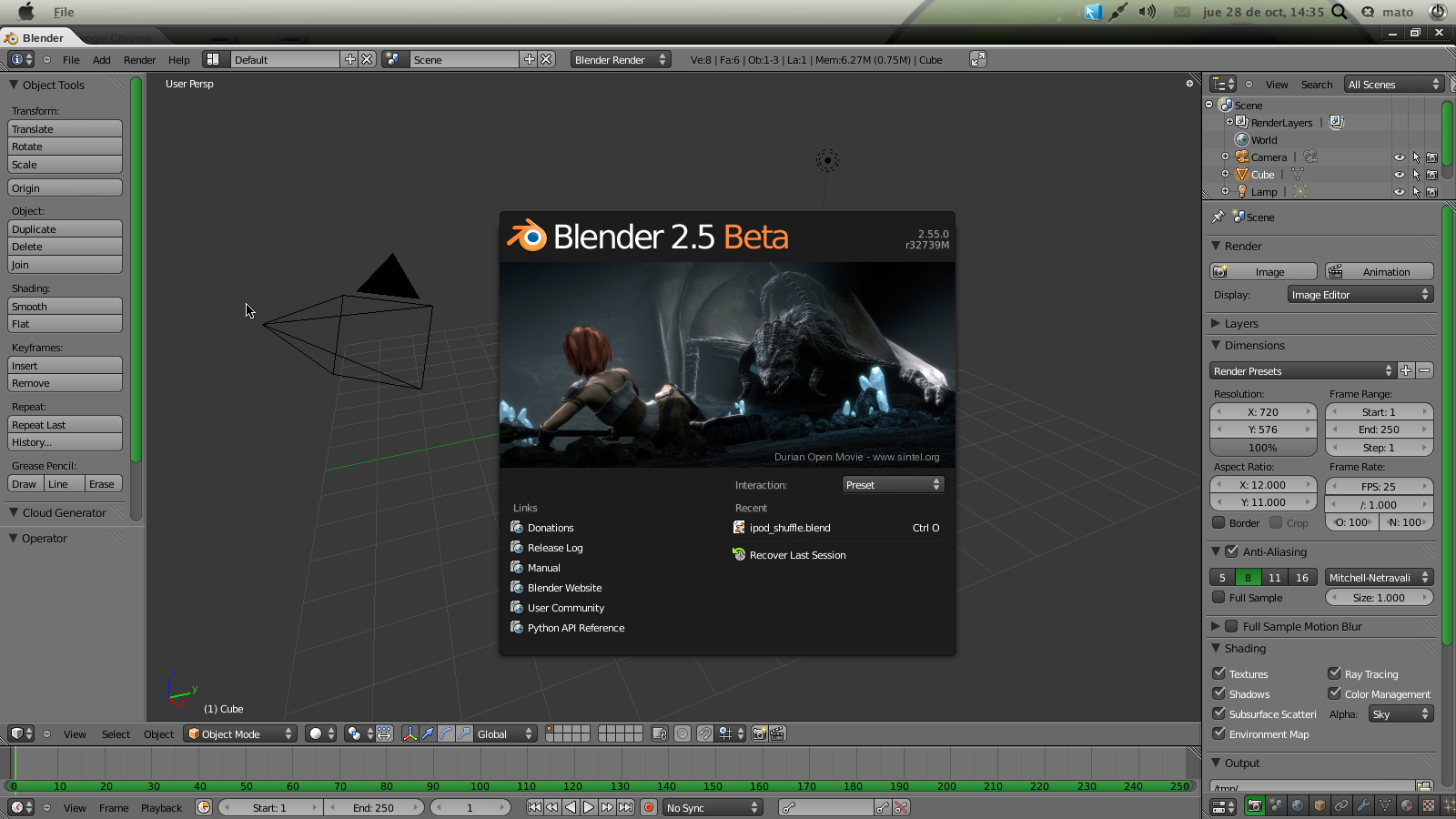Viewport: 1456px width, 819px height.
Task: Click the pin icon next to Scene
Action: pos(1218,217)
